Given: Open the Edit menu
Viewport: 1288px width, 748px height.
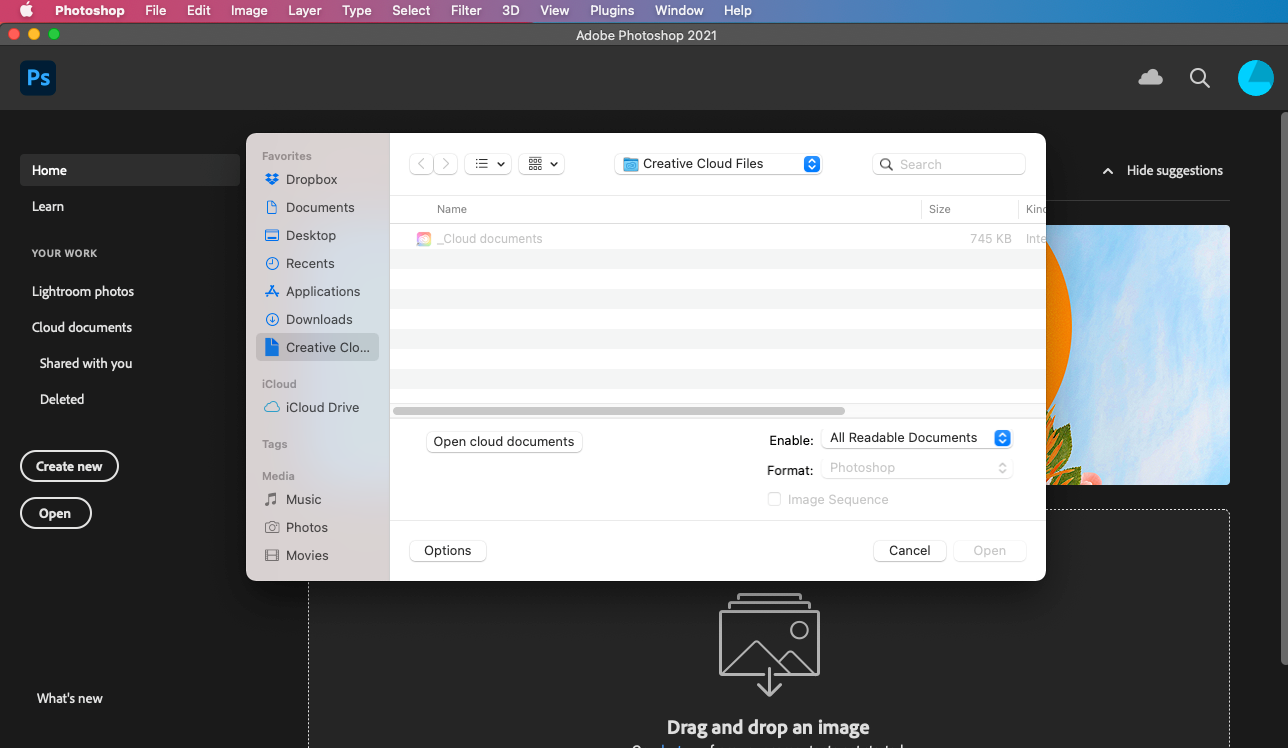Looking at the screenshot, I should click(199, 10).
